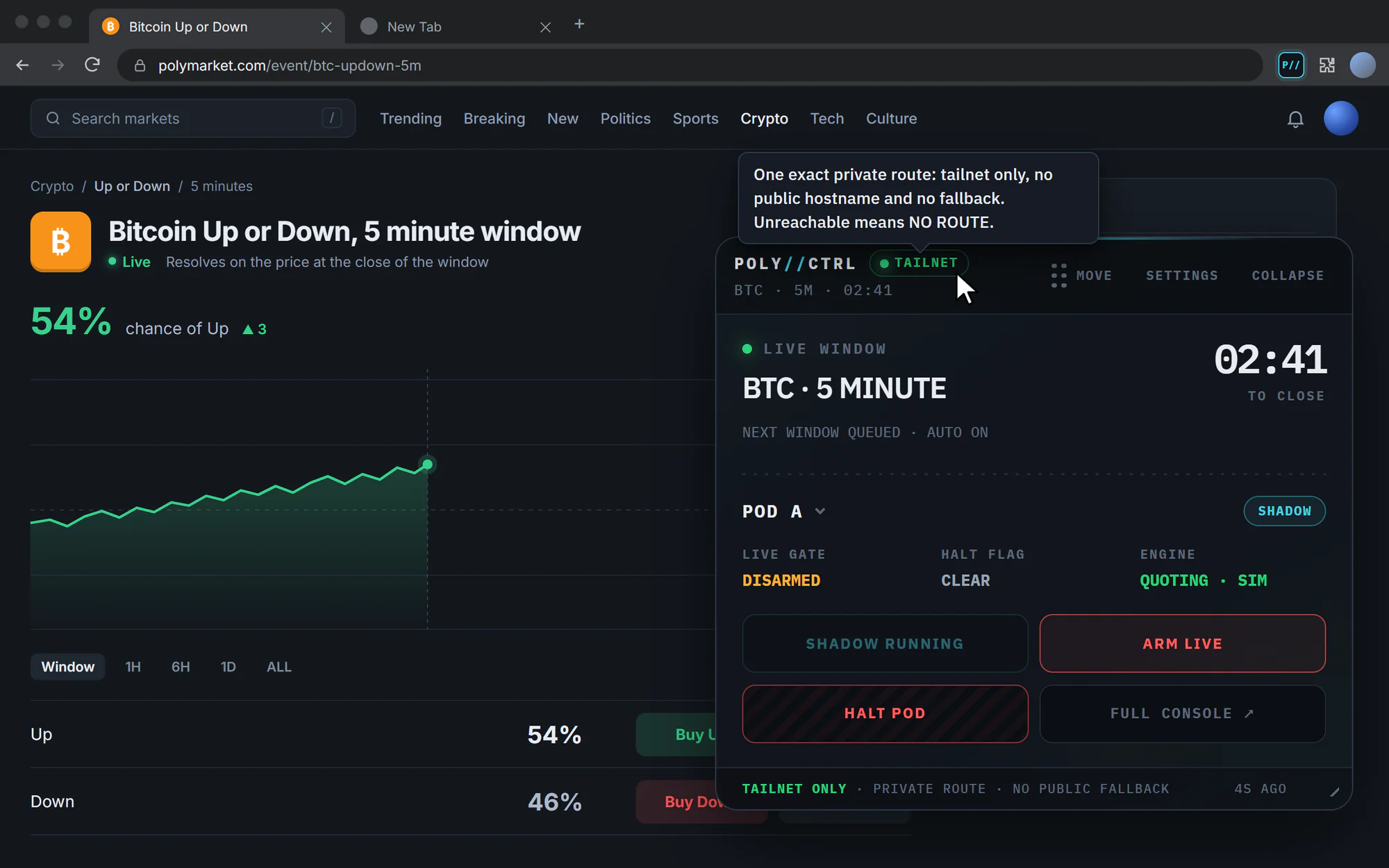Click the lock icon in address bar
The image size is (1389, 868).
pos(140,65)
